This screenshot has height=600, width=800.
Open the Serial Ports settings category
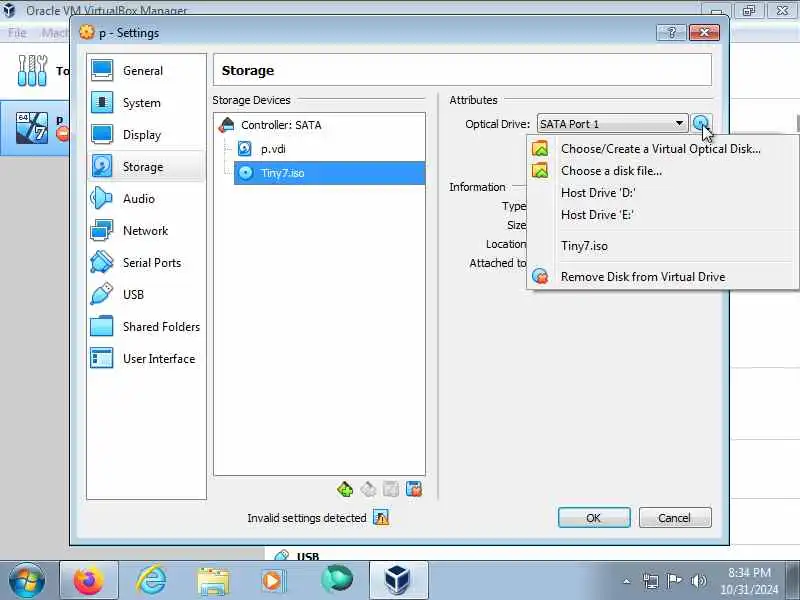coord(146,262)
